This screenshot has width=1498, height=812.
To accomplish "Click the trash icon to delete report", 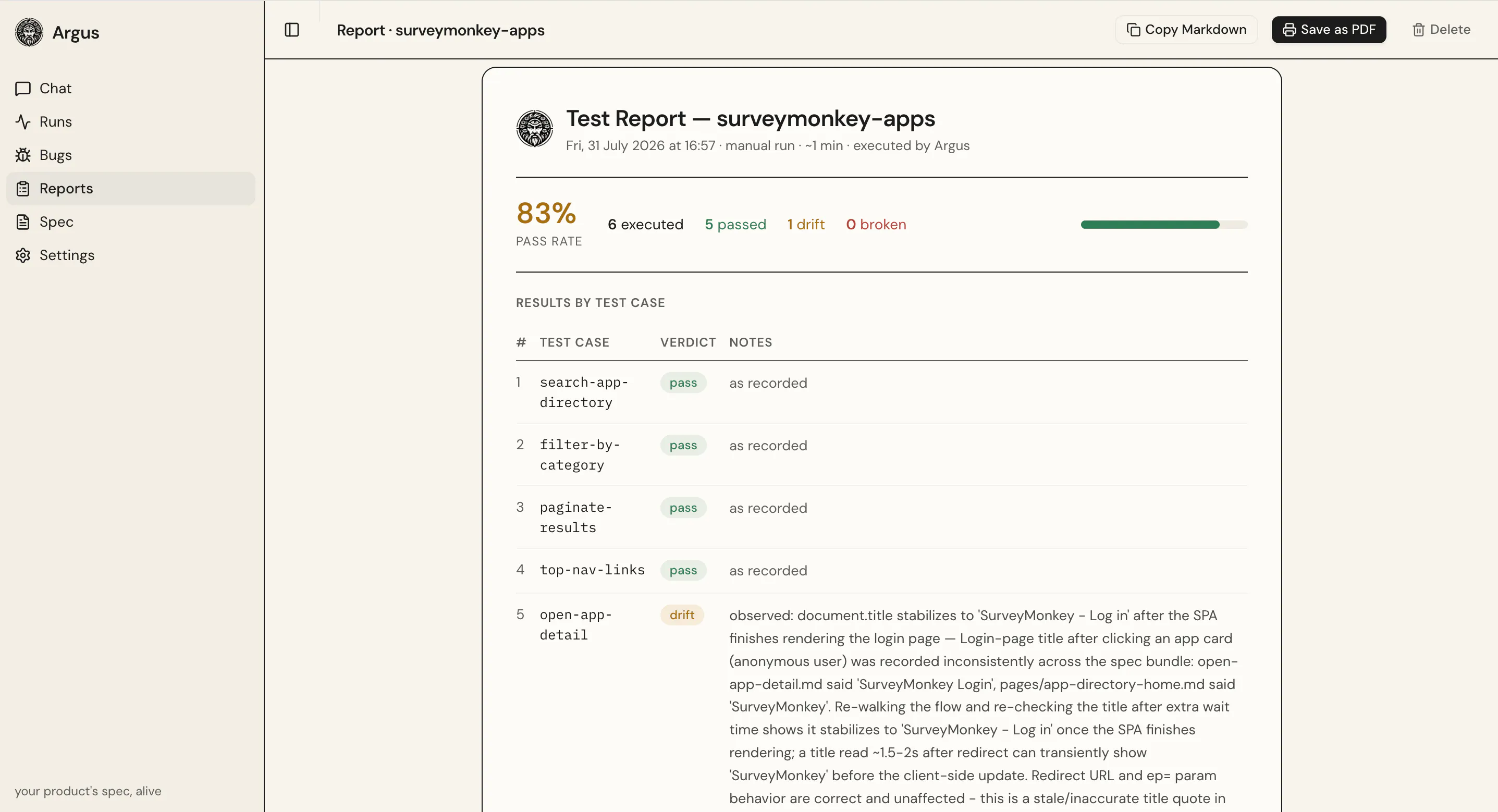I will (1418, 30).
